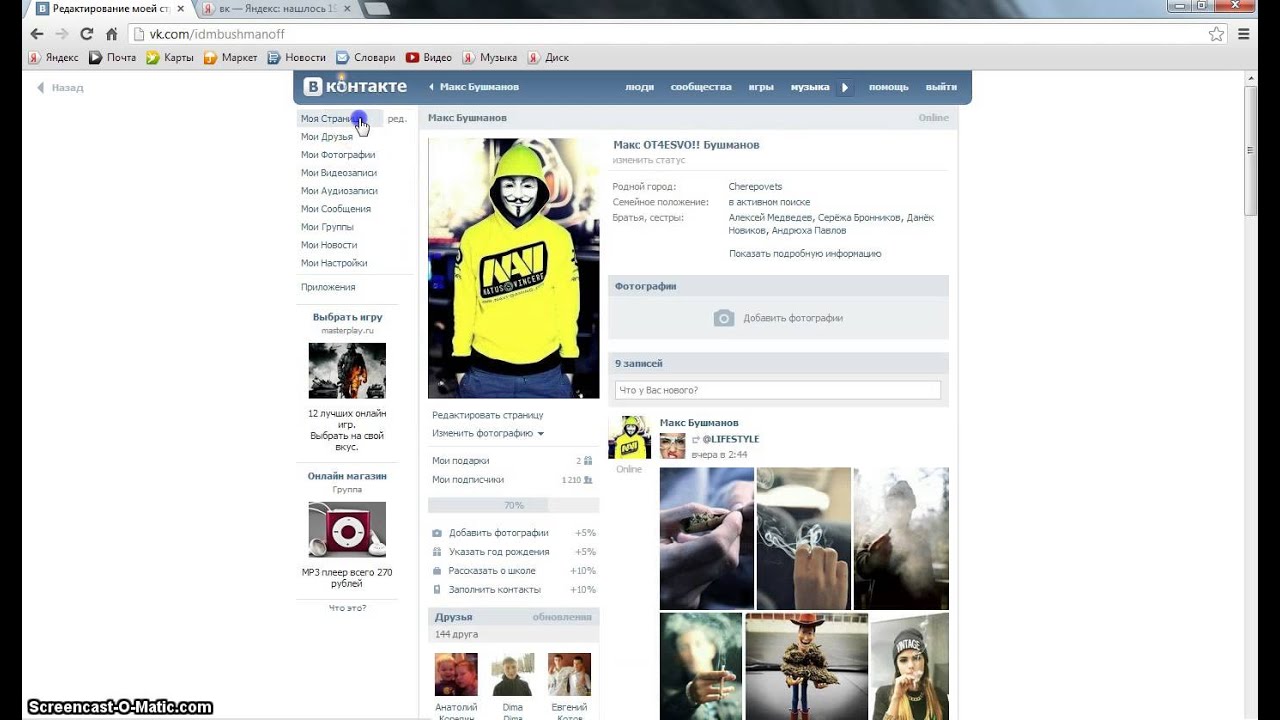Open the browser home page icon

pos(112,34)
